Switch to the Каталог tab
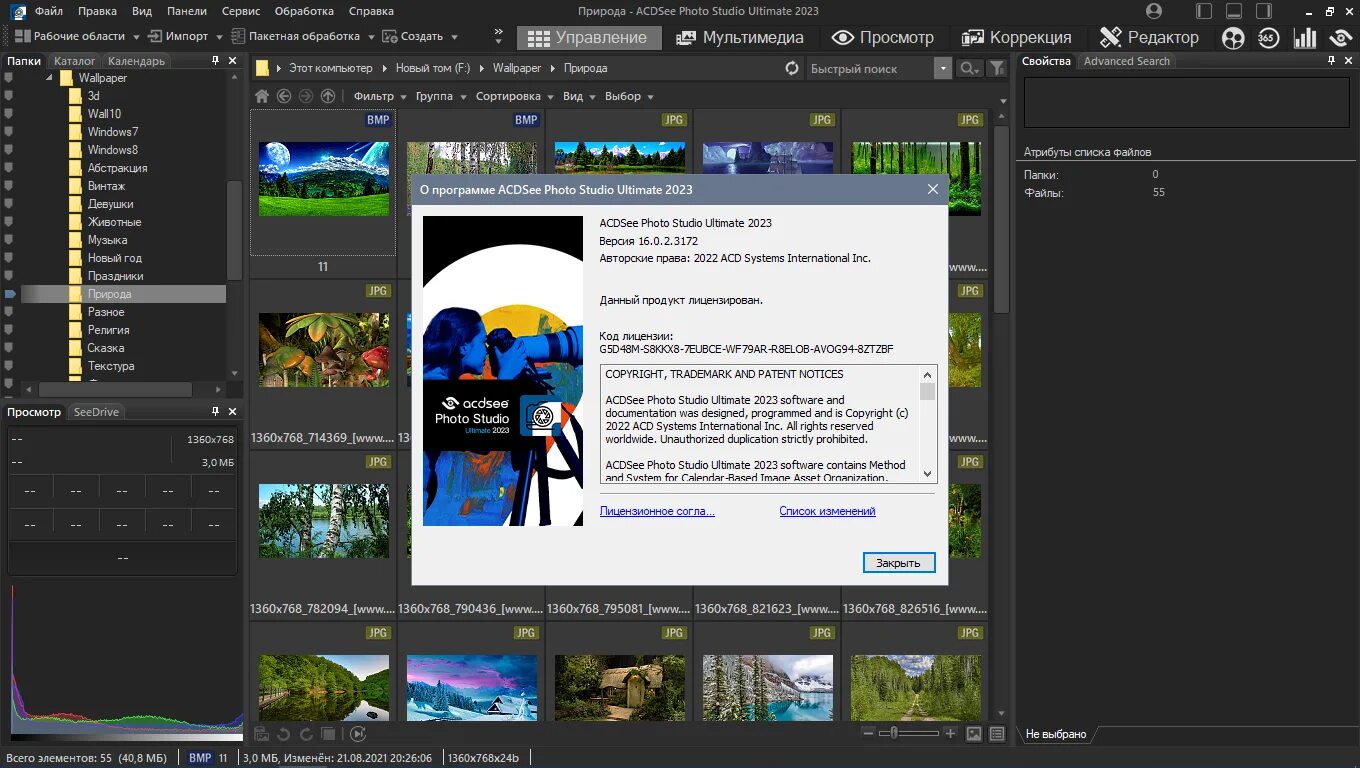Image resolution: width=1360 pixels, height=768 pixels. click(x=75, y=61)
